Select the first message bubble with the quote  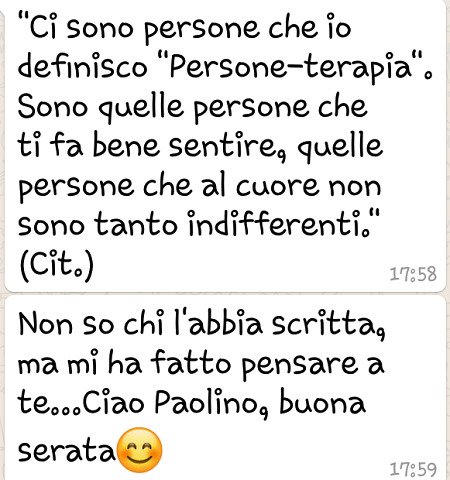tap(225, 146)
